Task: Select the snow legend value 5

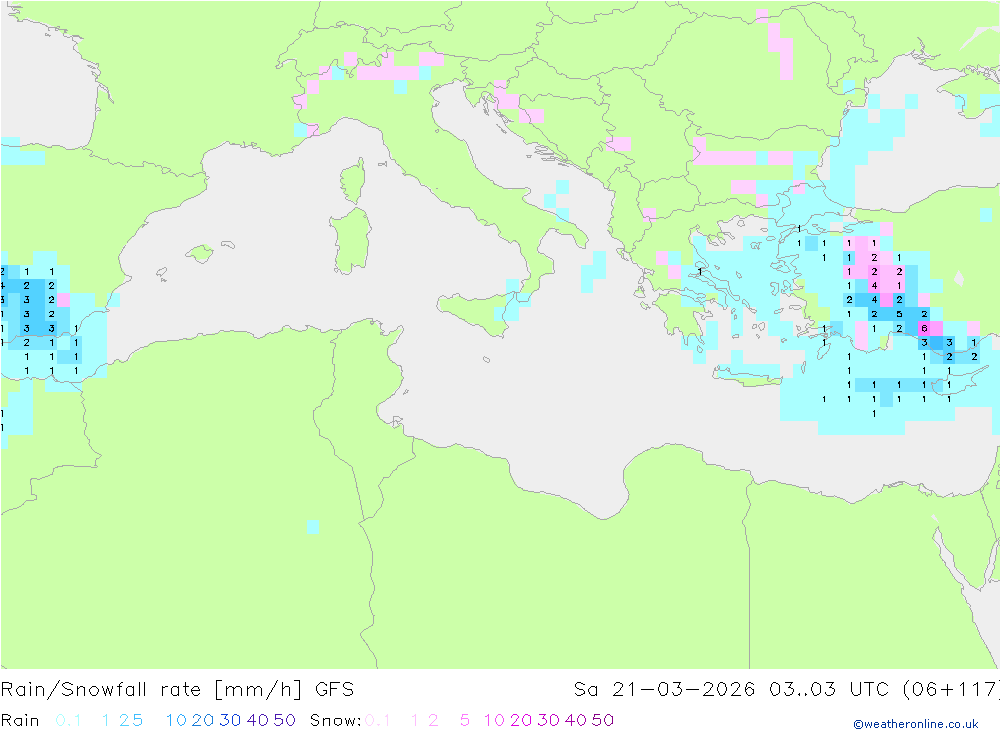Action: click(x=465, y=720)
